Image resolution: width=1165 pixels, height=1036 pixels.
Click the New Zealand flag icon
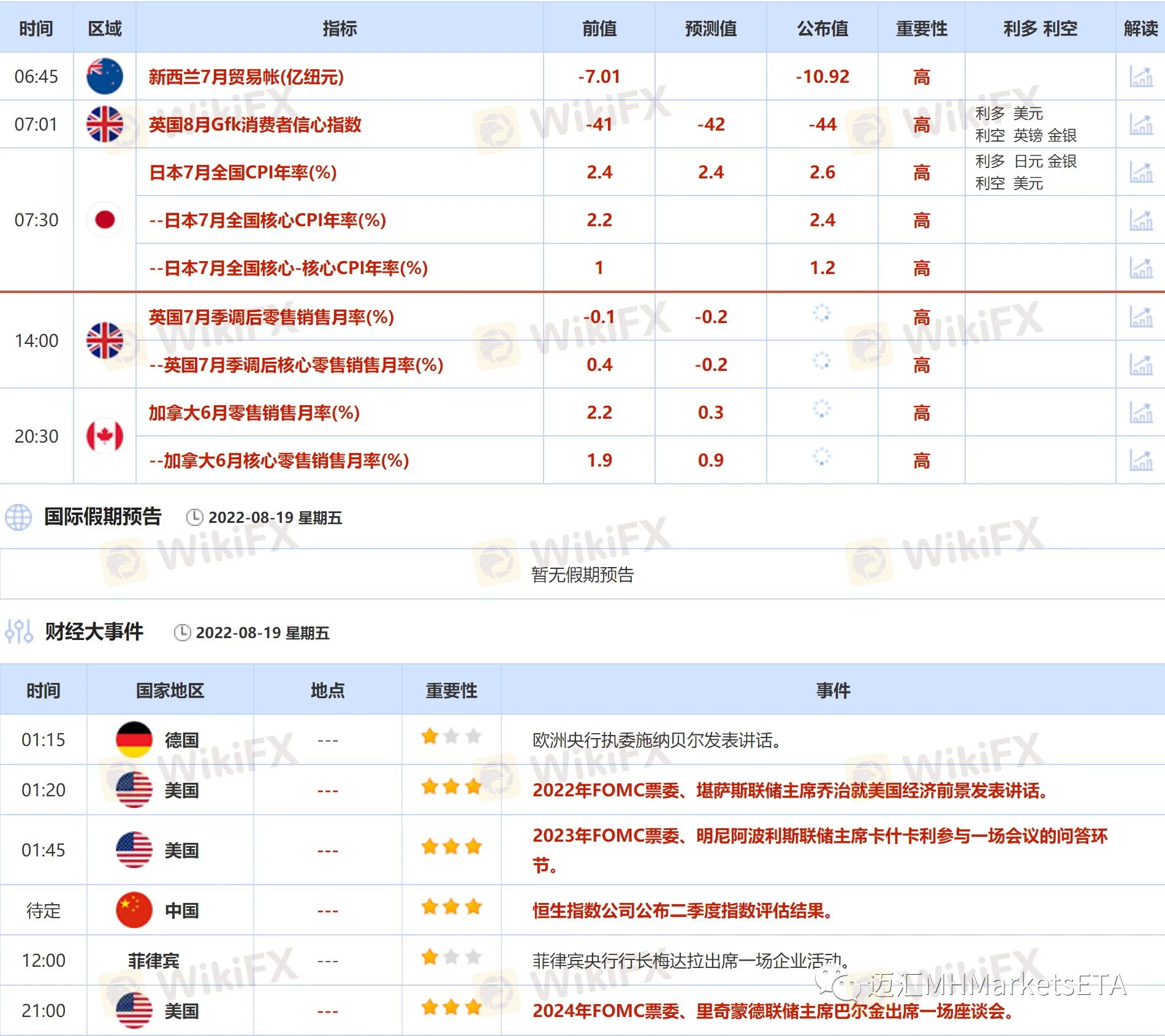(x=105, y=77)
